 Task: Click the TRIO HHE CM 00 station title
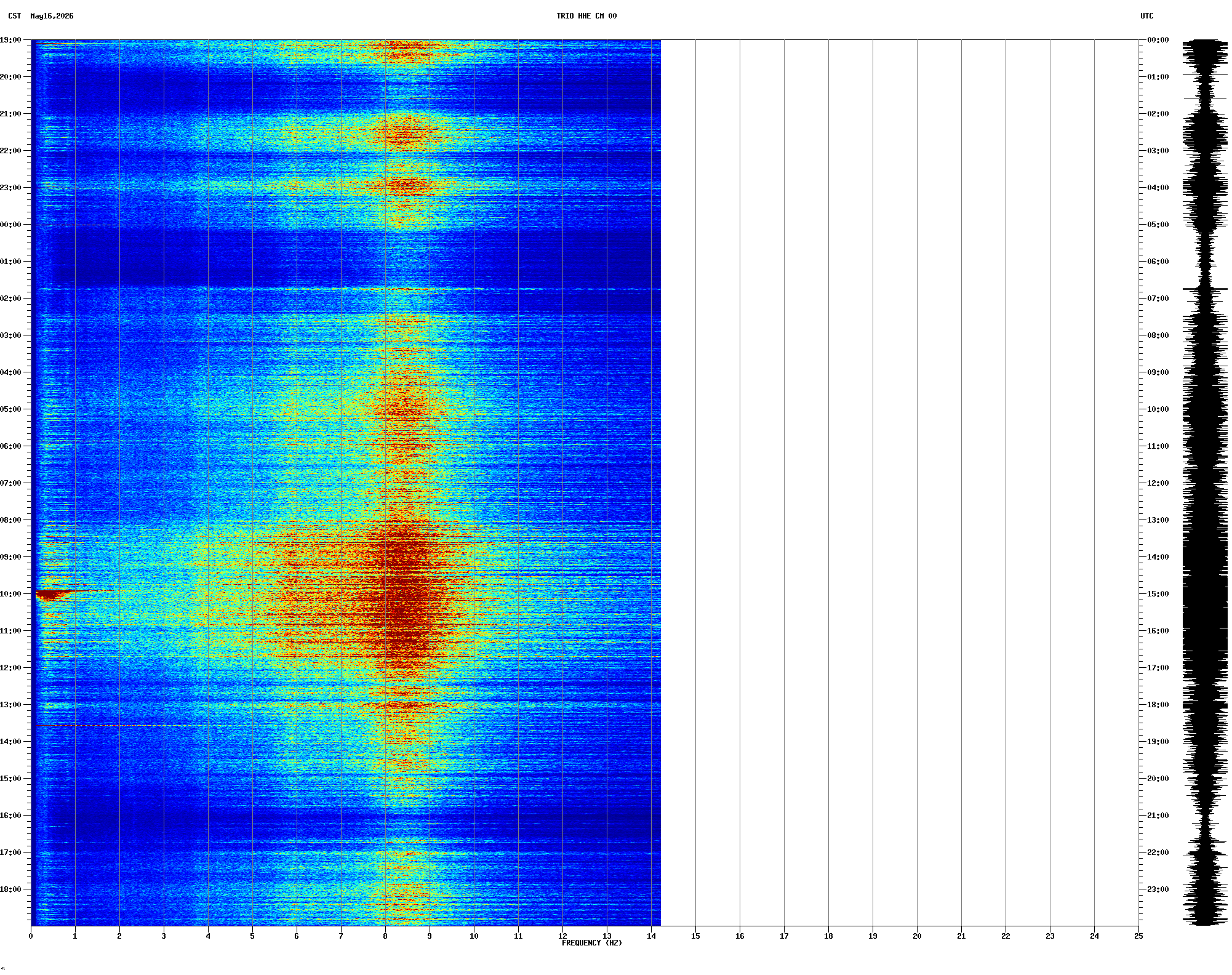pyautogui.click(x=586, y=16)
